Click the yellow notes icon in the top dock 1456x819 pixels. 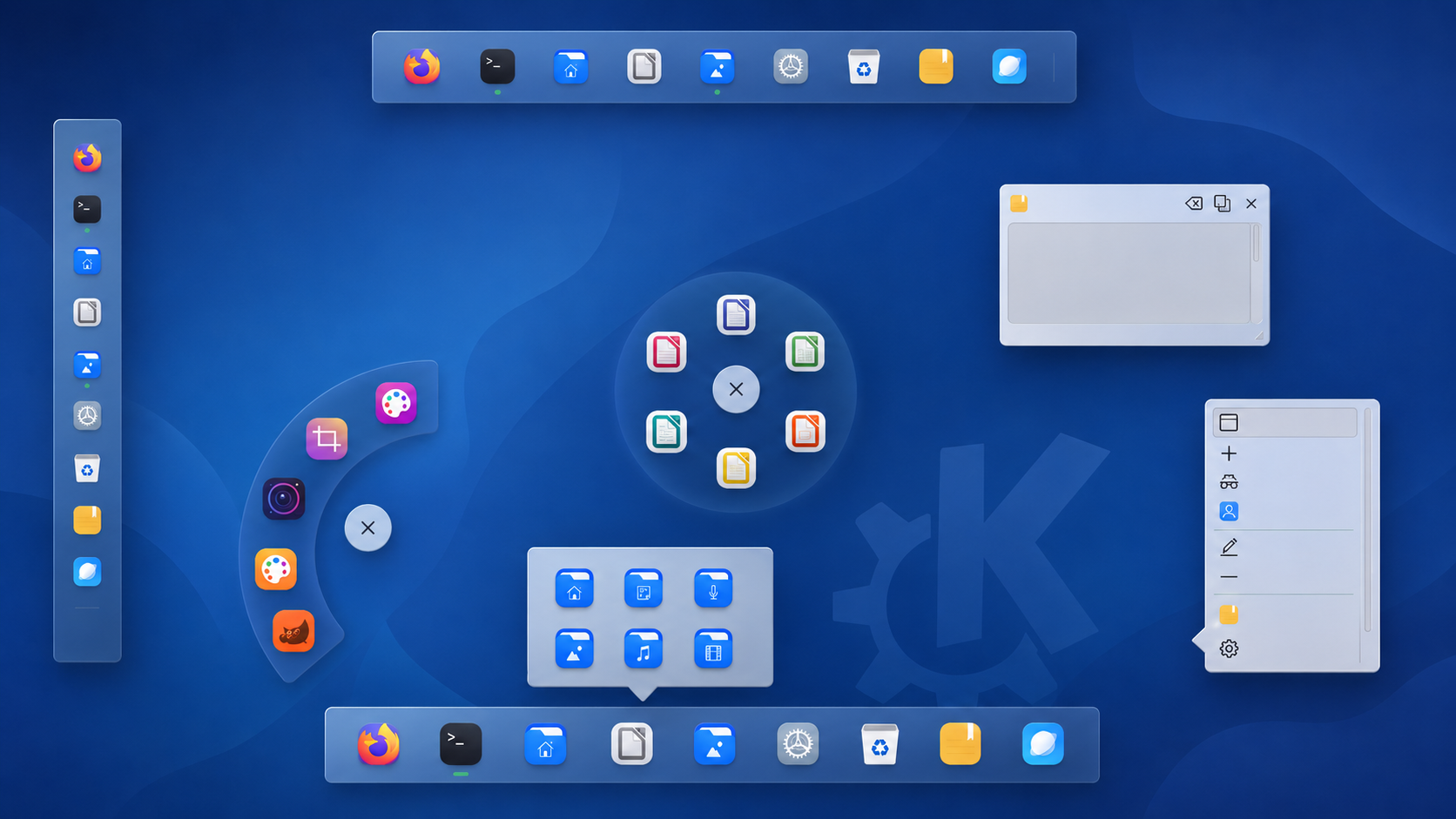pos(936,66)
